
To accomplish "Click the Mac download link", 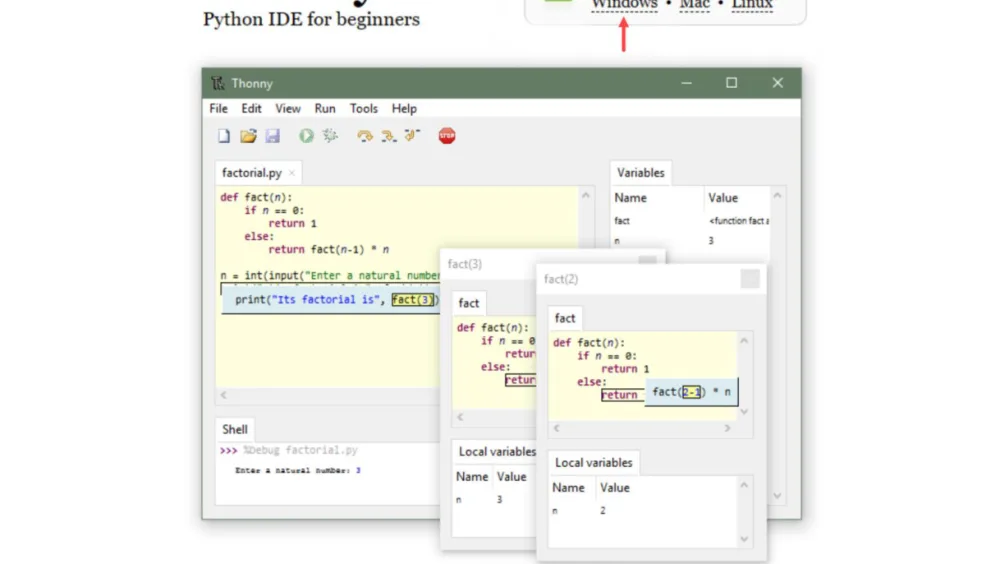I will [x=695, y=5].
